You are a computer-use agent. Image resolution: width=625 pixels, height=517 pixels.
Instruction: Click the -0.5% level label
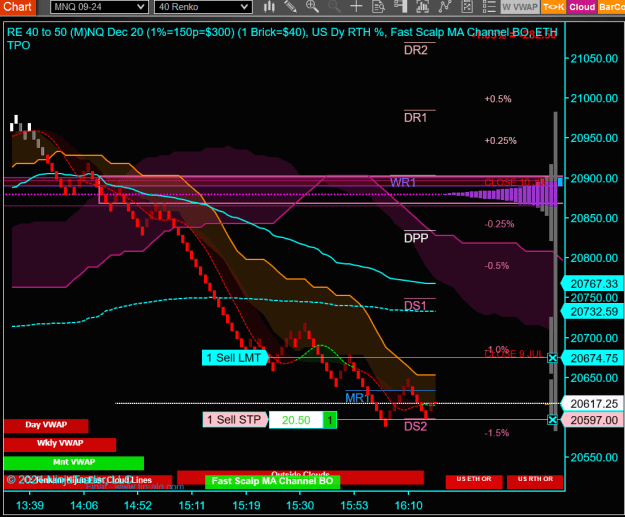(497, 266)
